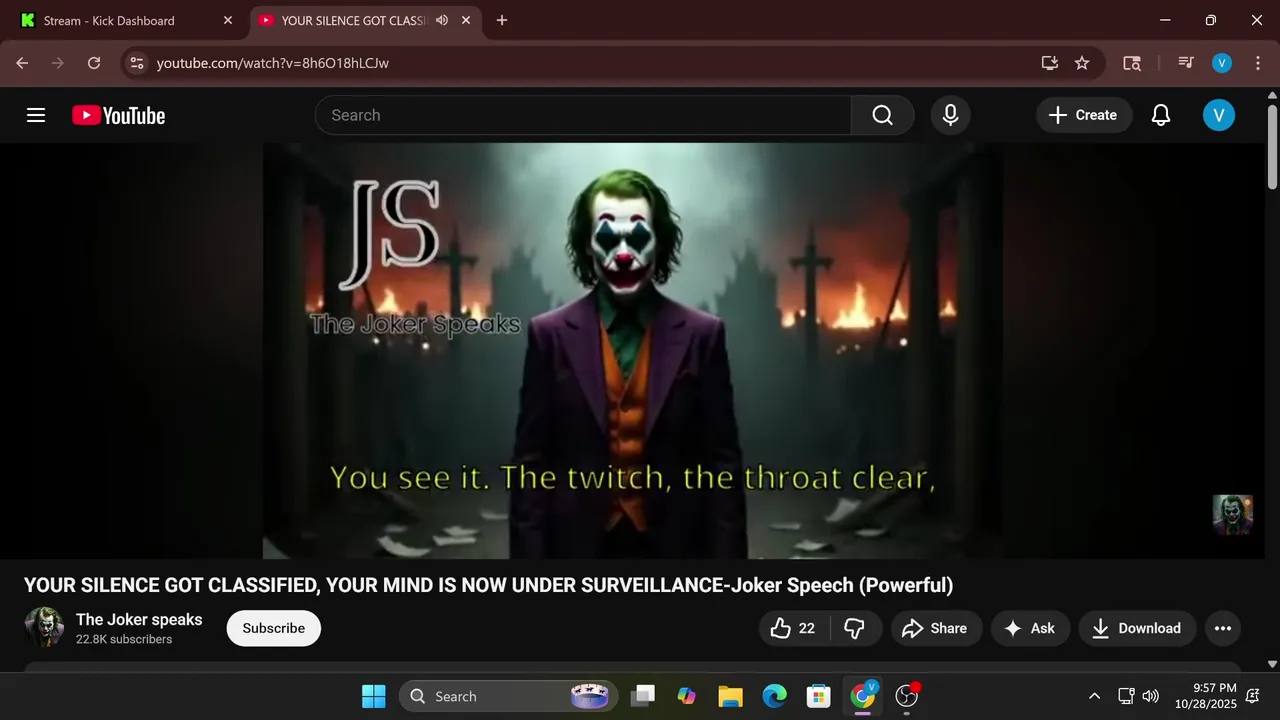The height and width of the screenshot is (720, 1280).
Task: Switch to Stream - Kick Dashboard tab
Action: (124, 20)
